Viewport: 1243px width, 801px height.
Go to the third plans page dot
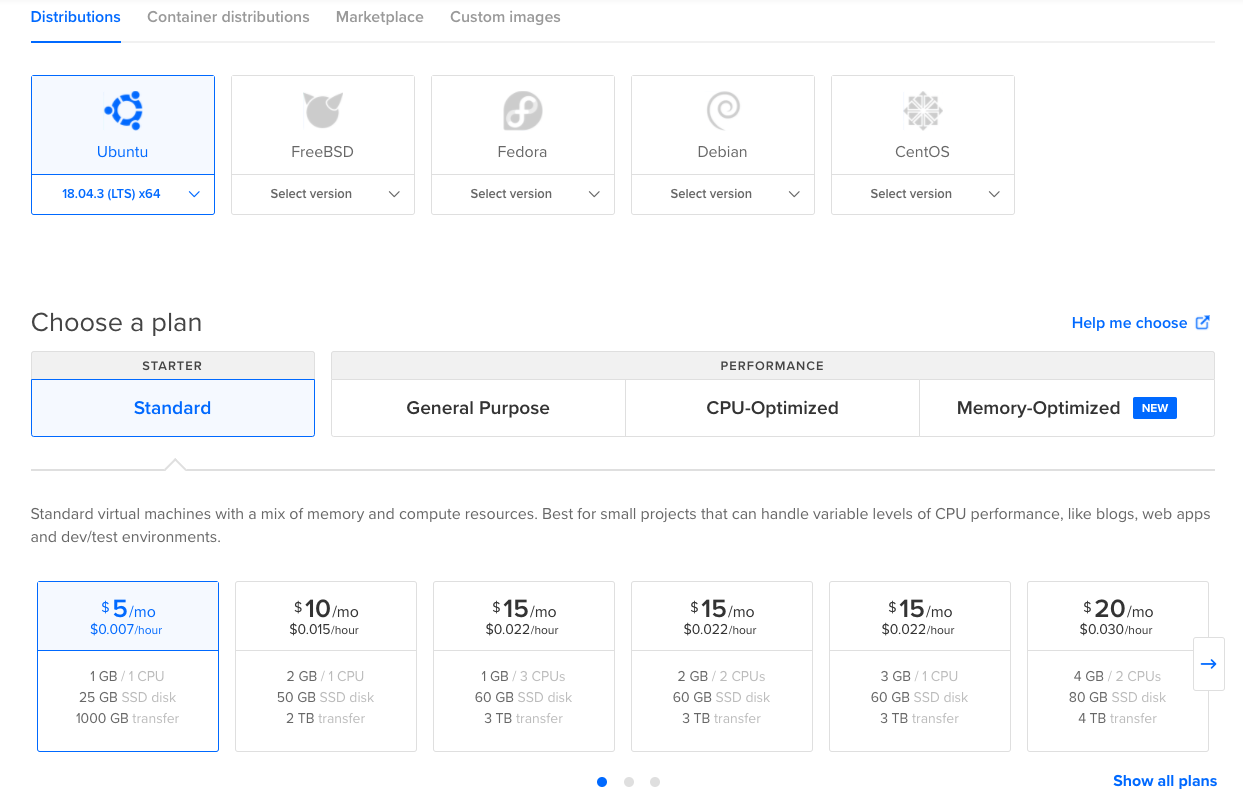pyautogui.click(x=655, y=782)
